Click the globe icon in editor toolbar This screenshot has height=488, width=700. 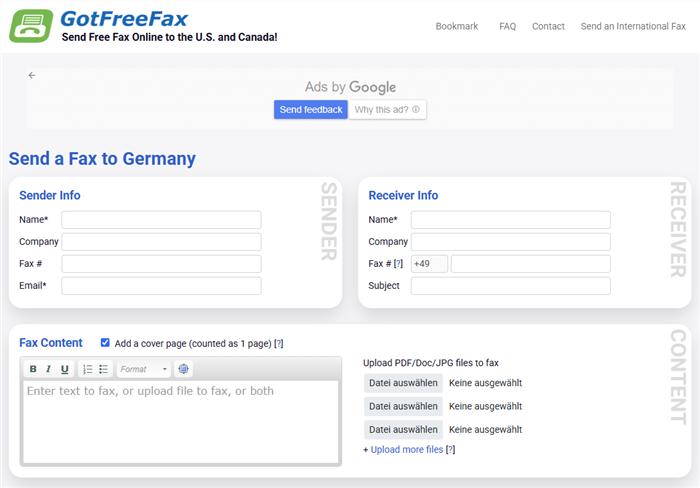tap(183, 369)
